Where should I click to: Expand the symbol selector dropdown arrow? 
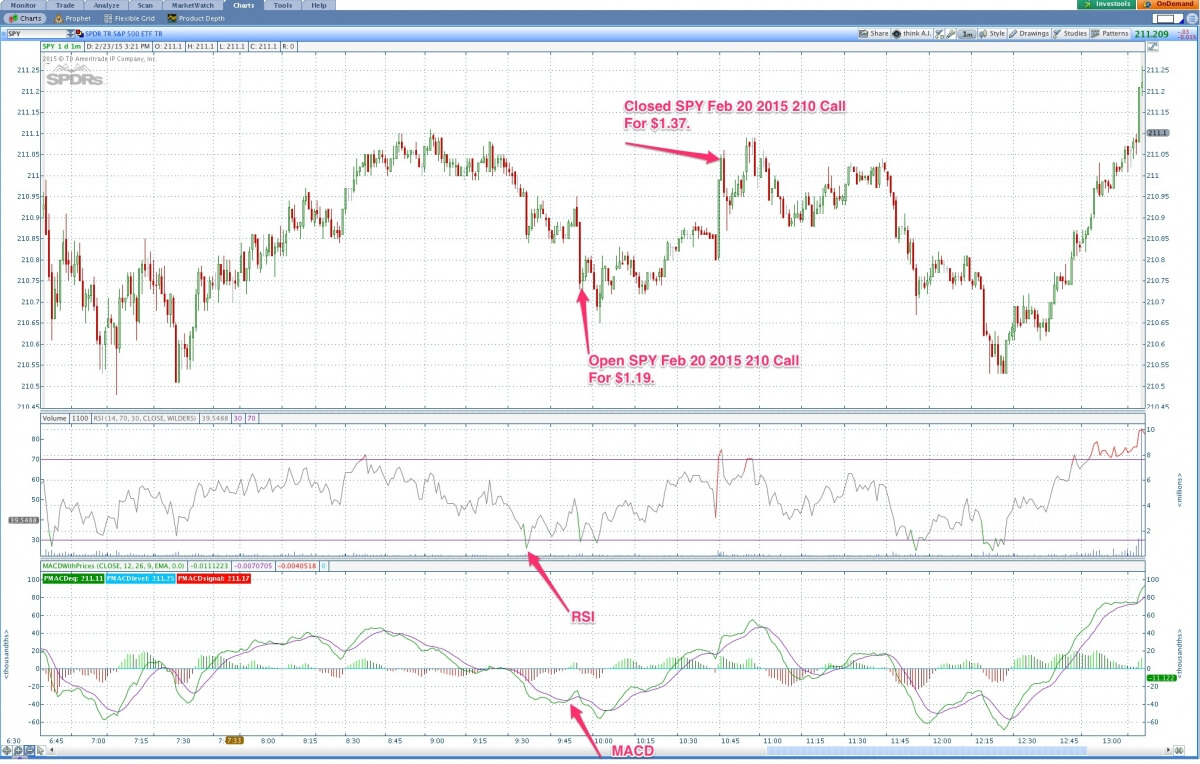coord(70,34)
